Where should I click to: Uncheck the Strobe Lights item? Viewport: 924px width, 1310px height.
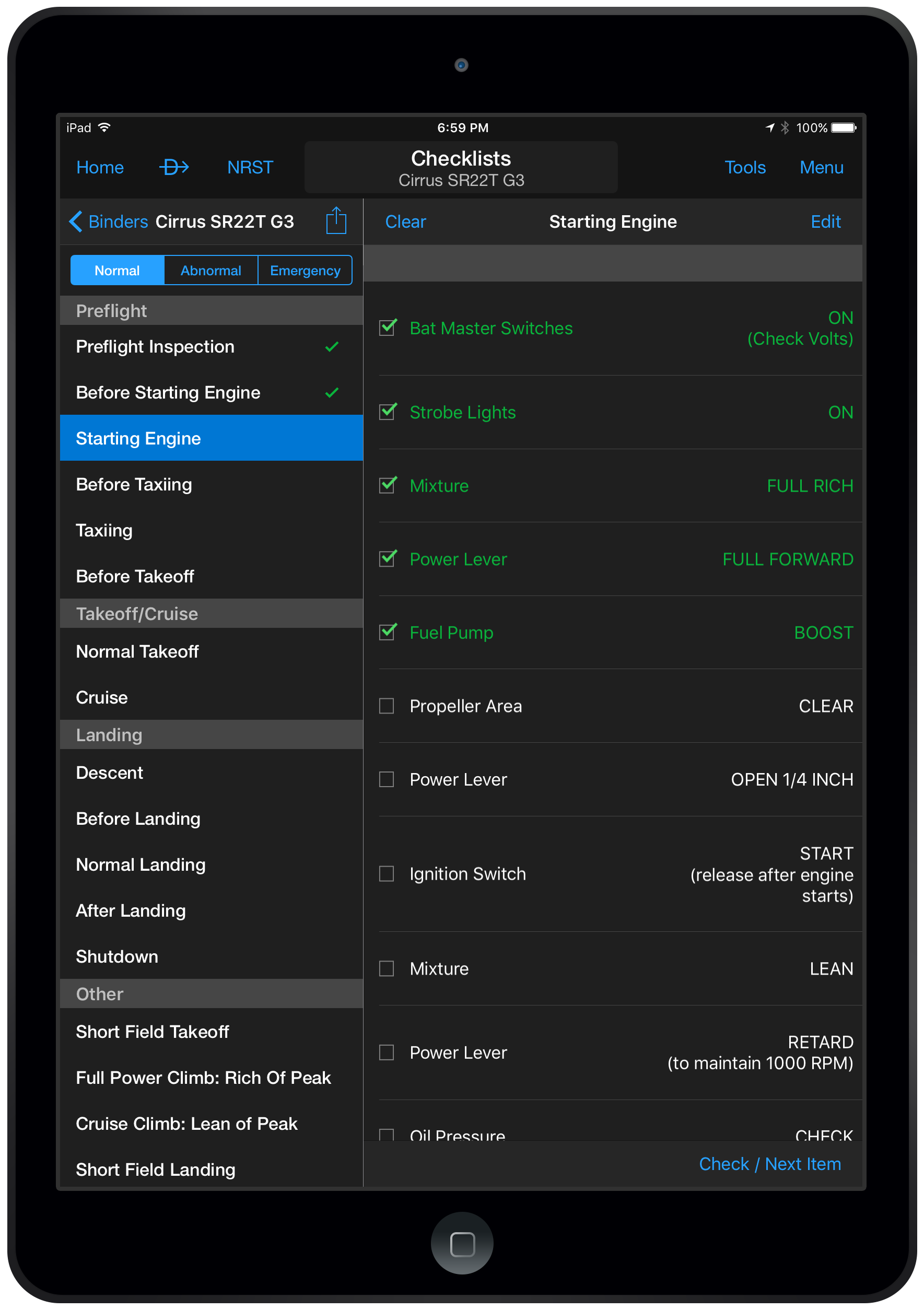[387, 412]
